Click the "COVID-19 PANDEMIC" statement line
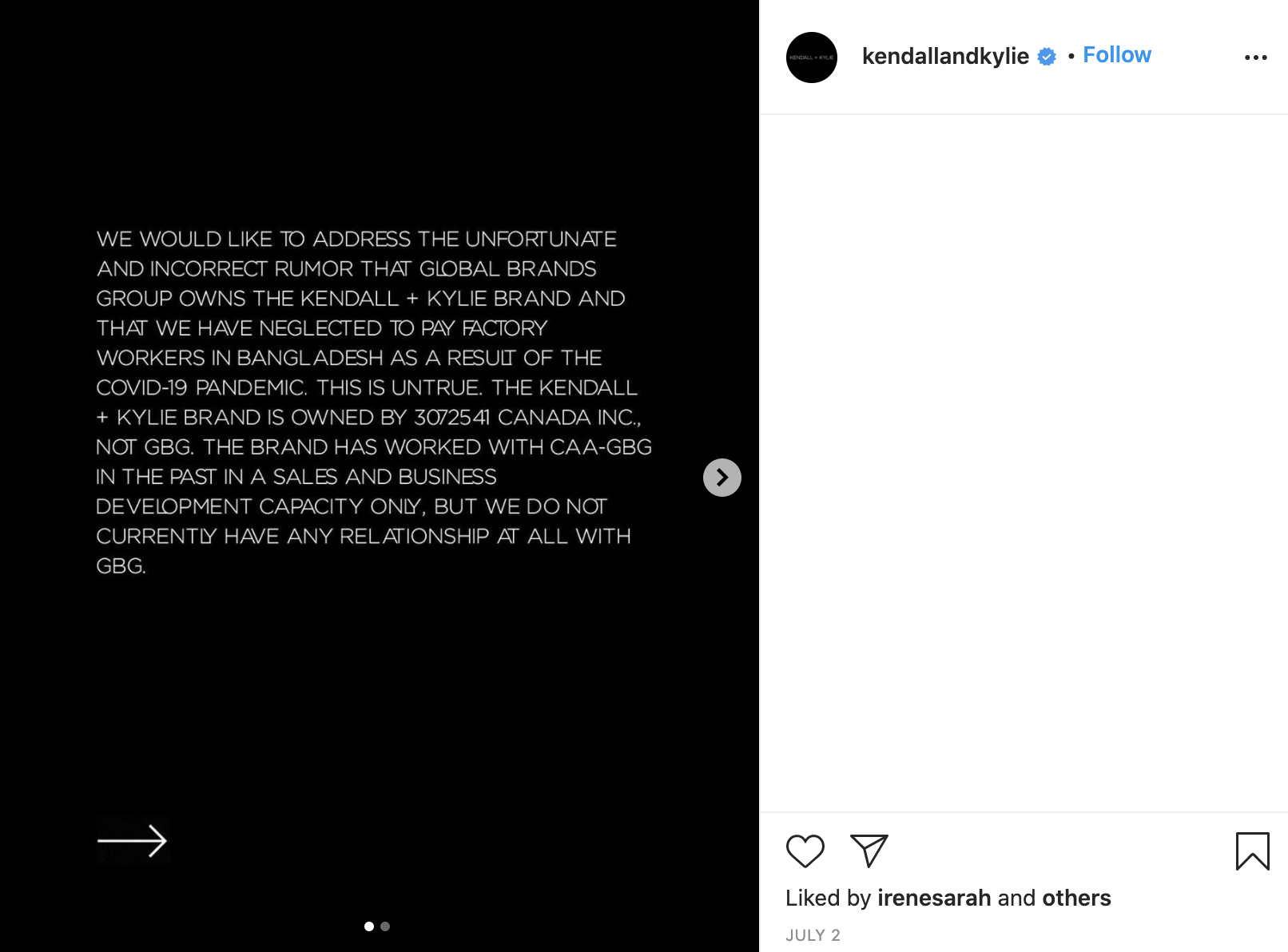The image size is (1288, 952). point(366,387)
